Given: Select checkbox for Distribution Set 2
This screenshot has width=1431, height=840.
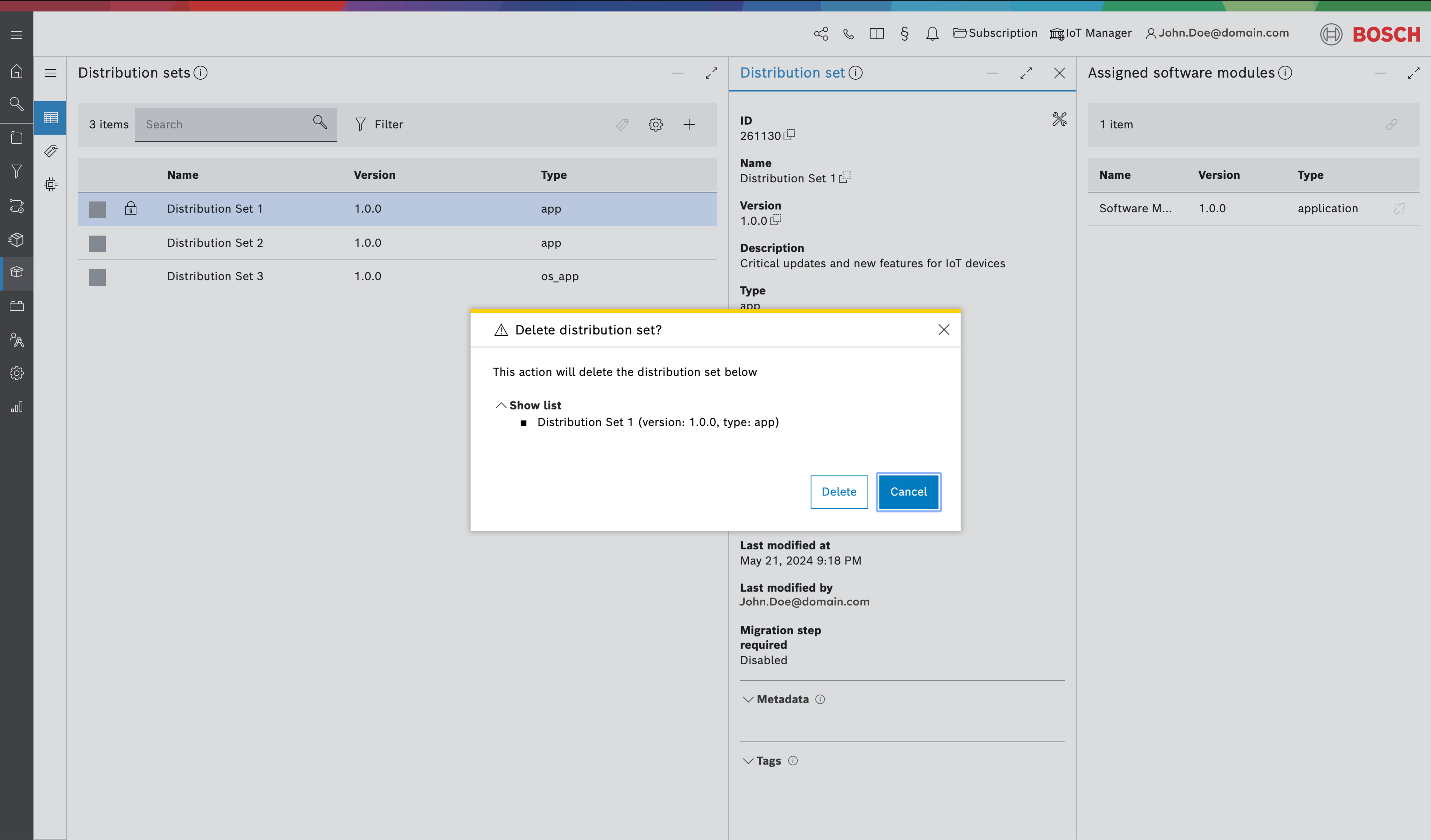Looking at the screenshot, I should (x=97, y=243).
